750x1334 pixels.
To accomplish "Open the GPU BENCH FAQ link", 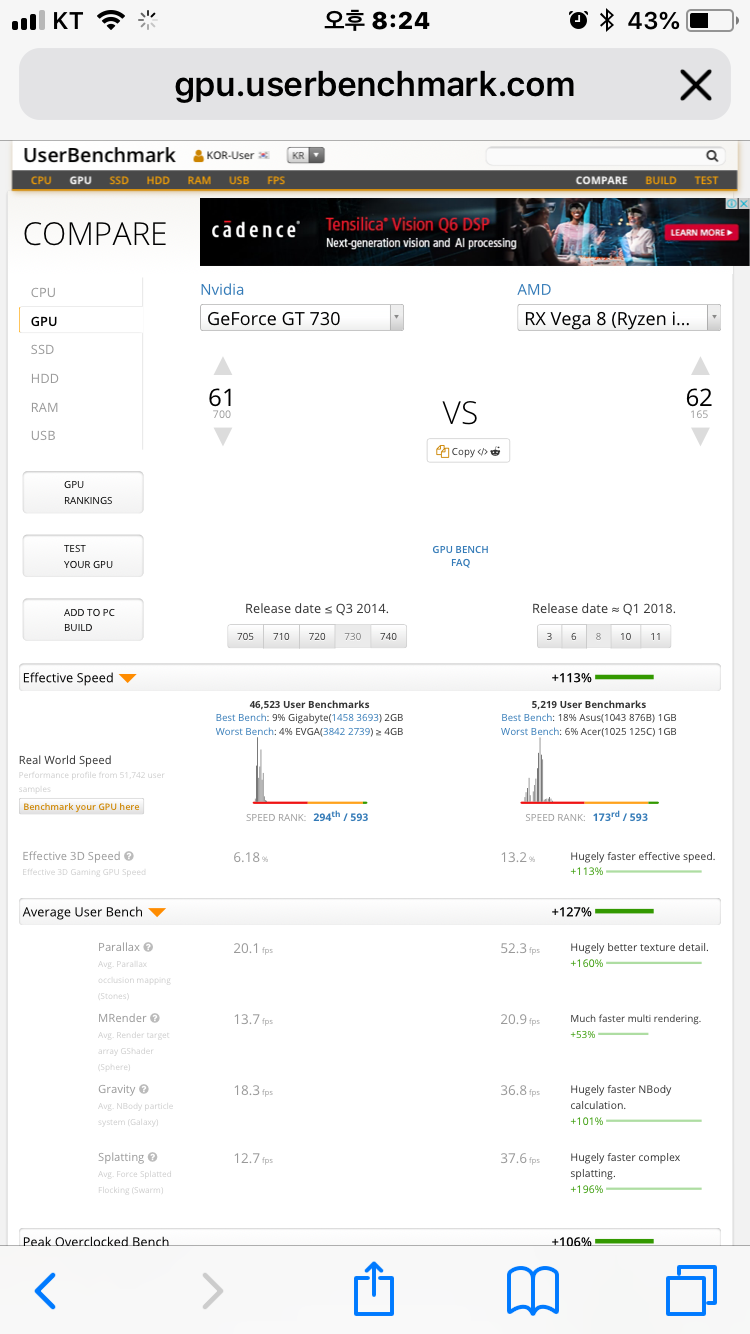I will [460, 556].
